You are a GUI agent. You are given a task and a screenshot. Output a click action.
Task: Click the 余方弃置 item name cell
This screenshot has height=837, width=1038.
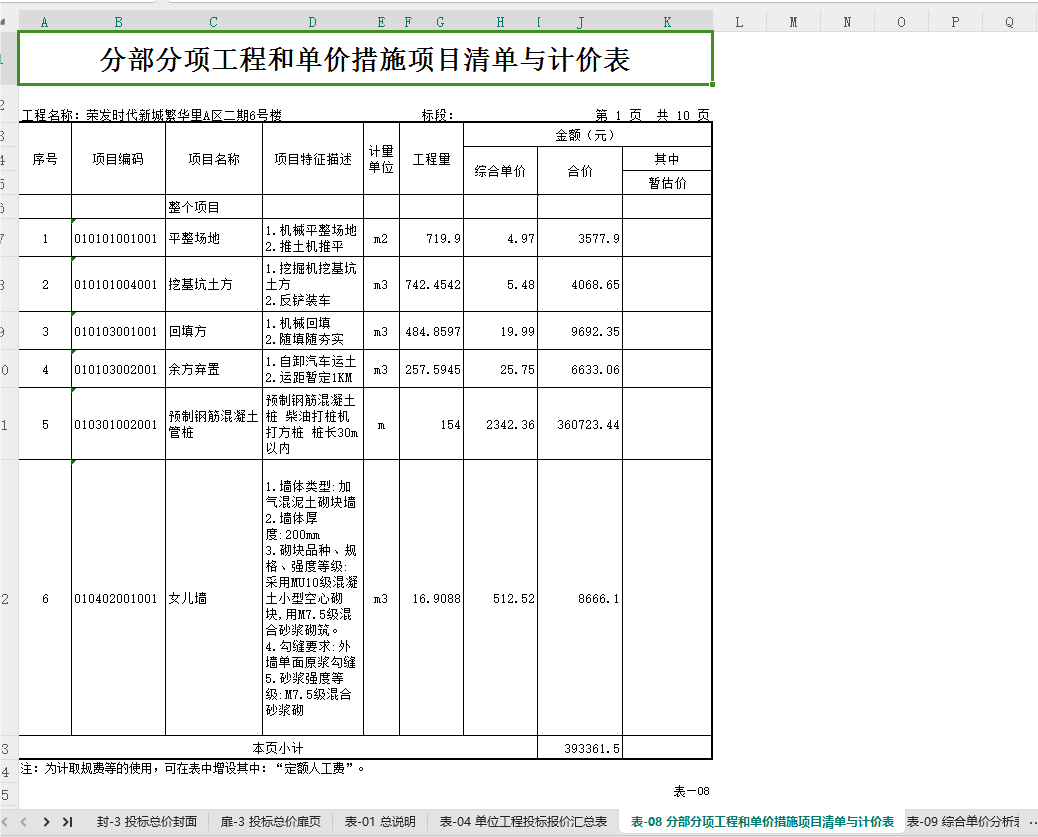click(x=214, y=369)
